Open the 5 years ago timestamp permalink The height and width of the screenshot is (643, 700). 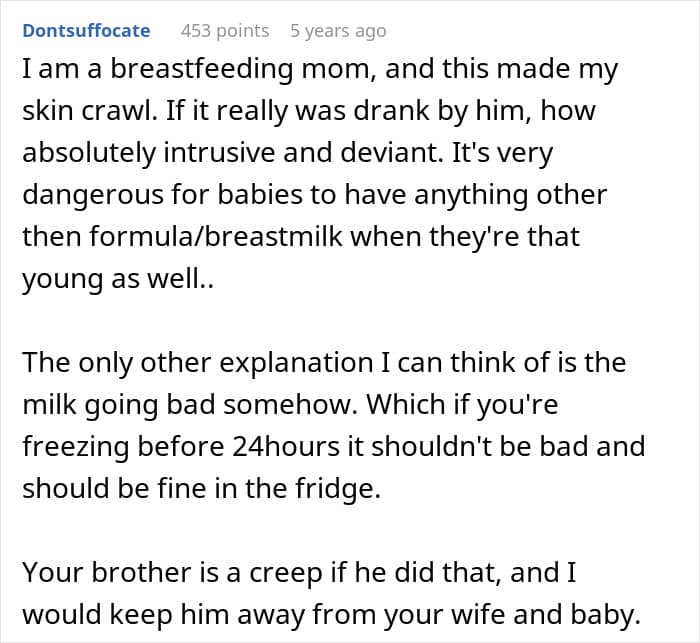(x=338, y=31)
